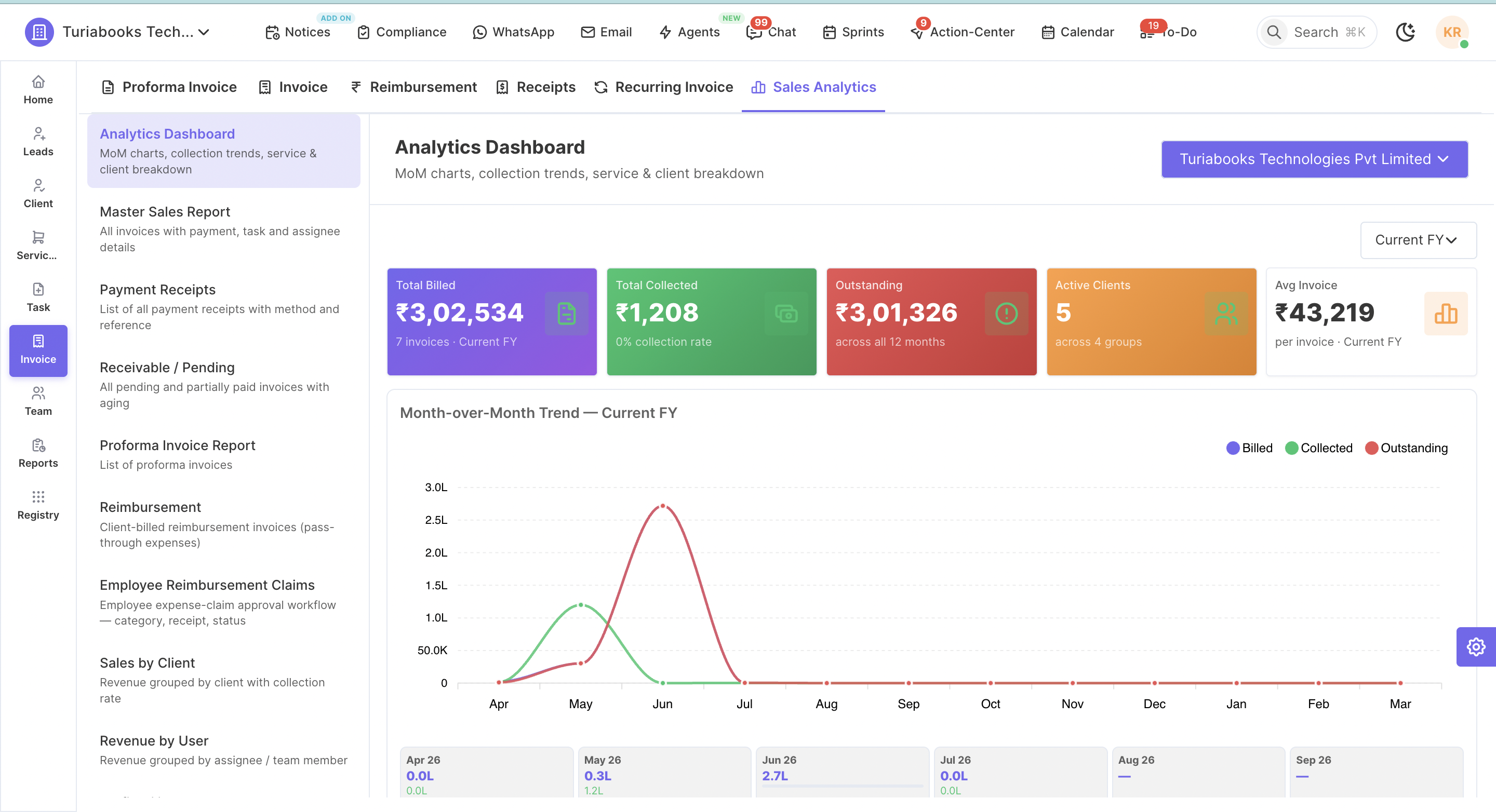Click the Search input field
The image size is (1496, 812).
(x=1317, y=32)
